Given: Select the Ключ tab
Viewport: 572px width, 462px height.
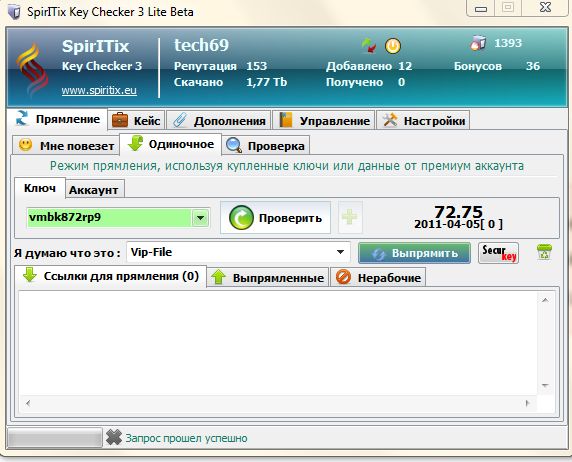Looking at the screenshot, I should 40,188.
